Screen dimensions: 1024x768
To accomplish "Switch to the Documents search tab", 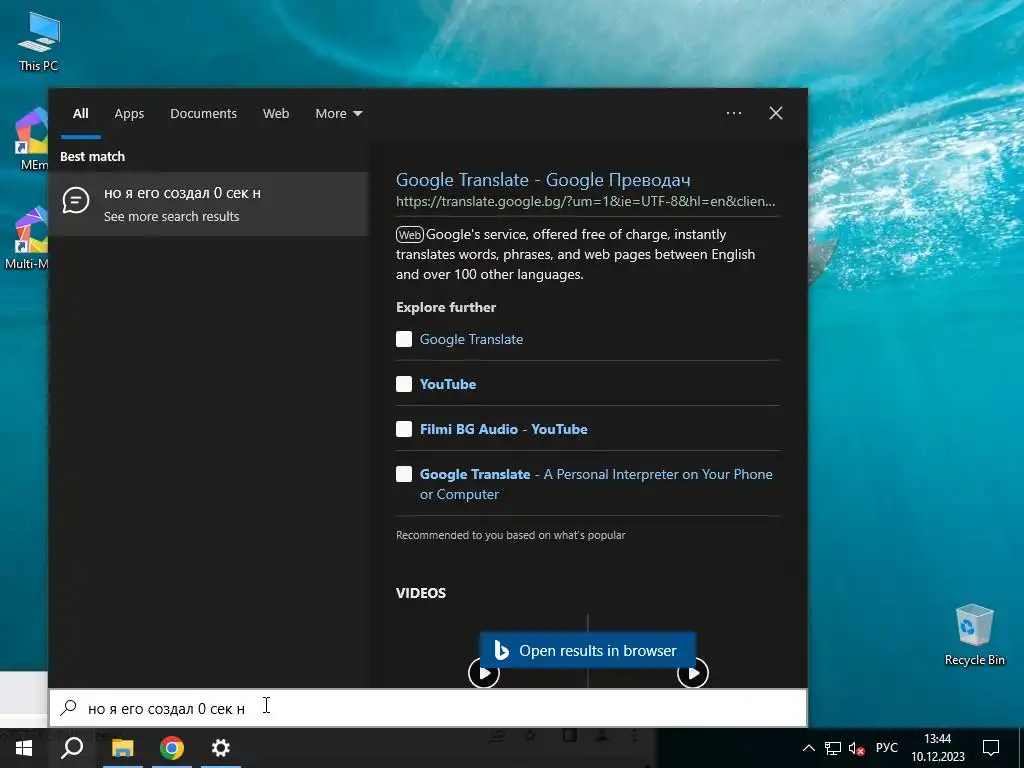I will click(203, 114).
